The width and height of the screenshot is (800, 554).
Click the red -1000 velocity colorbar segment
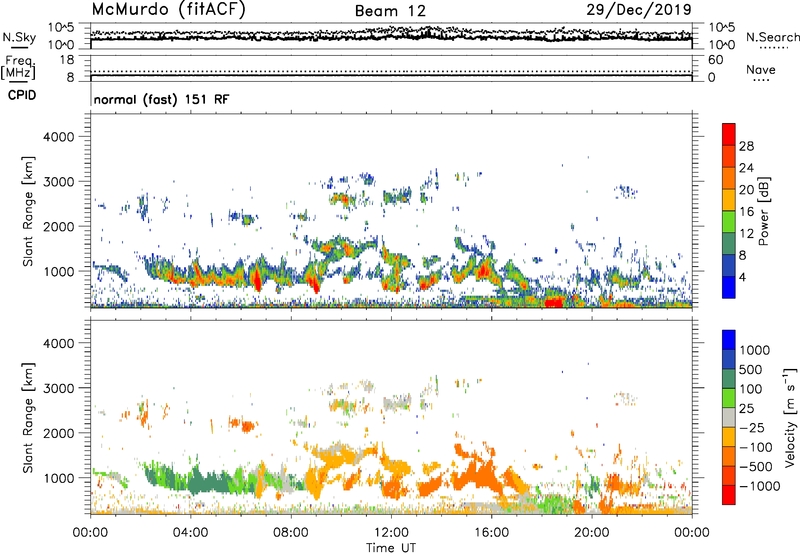point(729,495)
